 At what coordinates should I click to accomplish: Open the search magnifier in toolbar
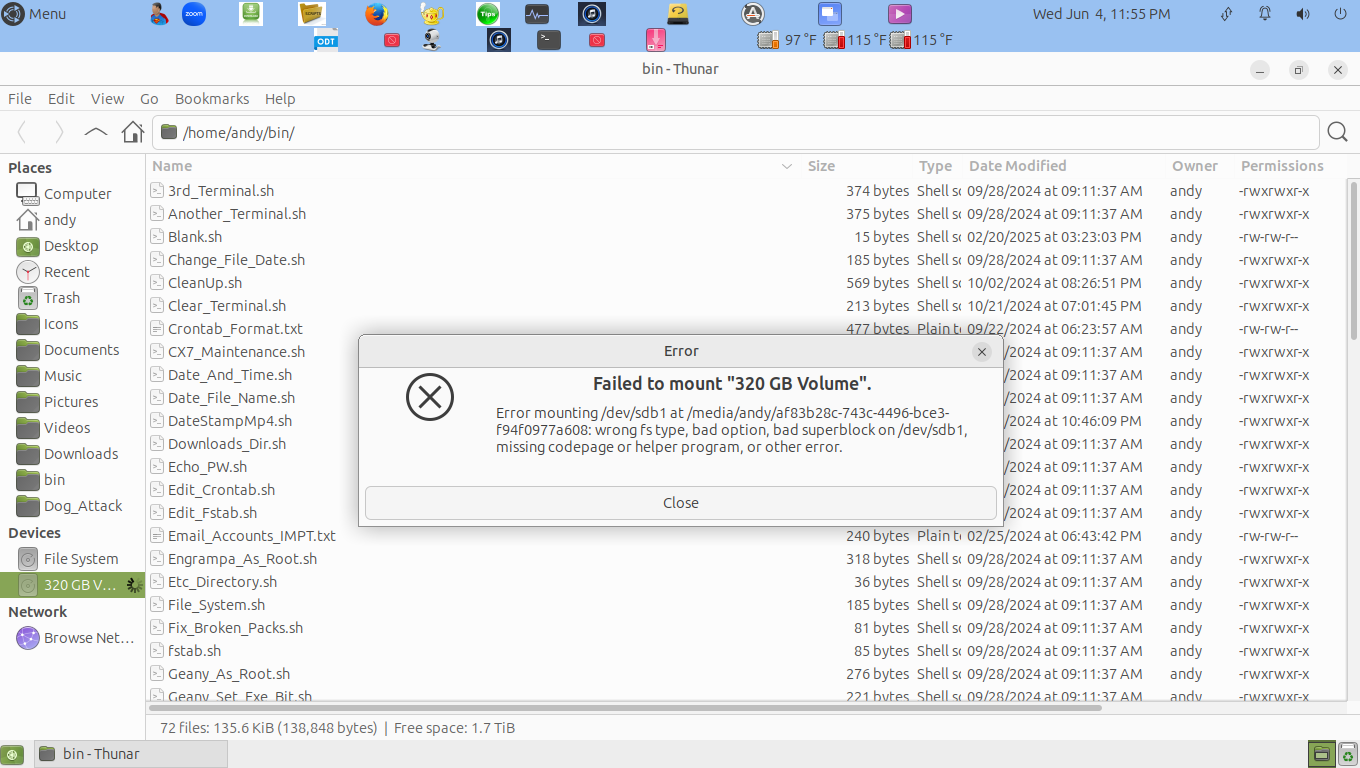click(1337, 132)
